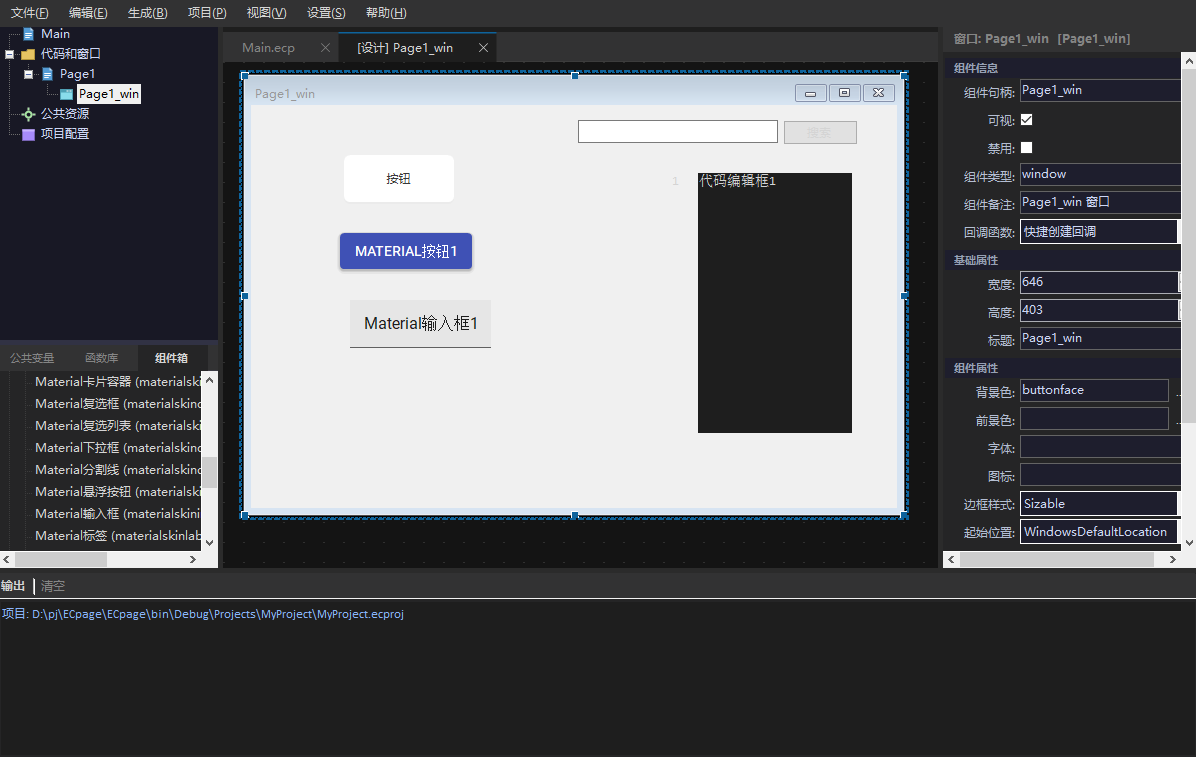Select Material分割线 in component box
1196x757 pixels.
pyautogui.click(x=117, y=470)
